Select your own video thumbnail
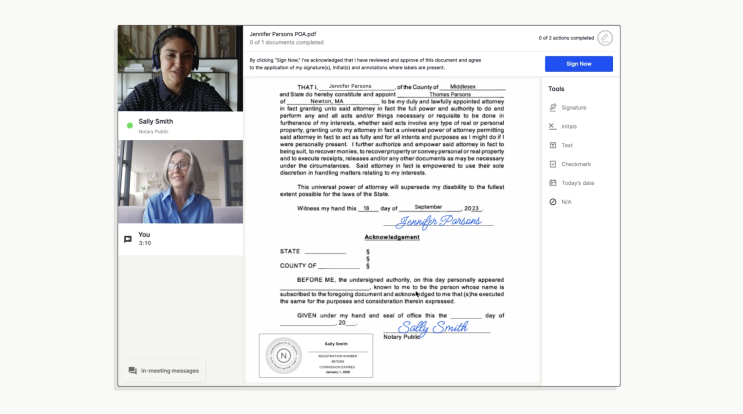 [181, 182]
